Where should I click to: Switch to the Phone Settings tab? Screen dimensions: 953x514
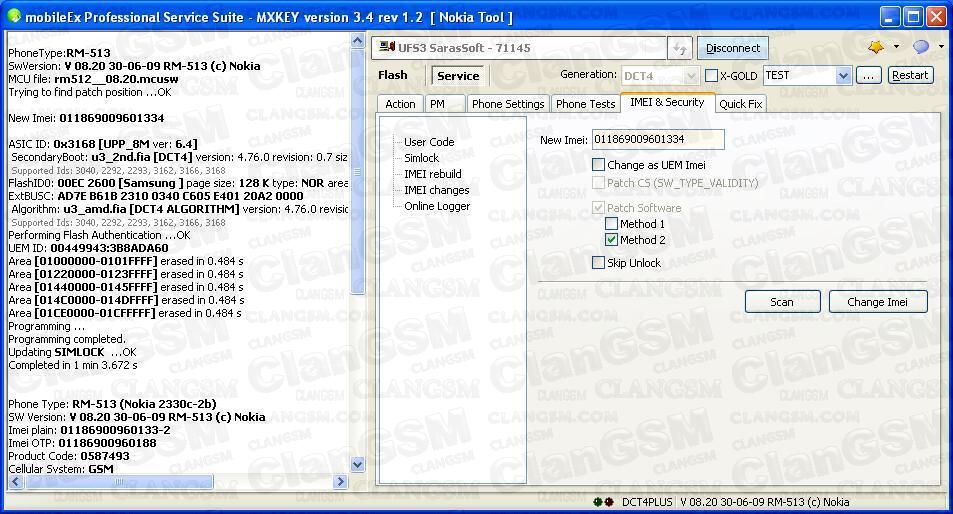(x=508, y=104)
